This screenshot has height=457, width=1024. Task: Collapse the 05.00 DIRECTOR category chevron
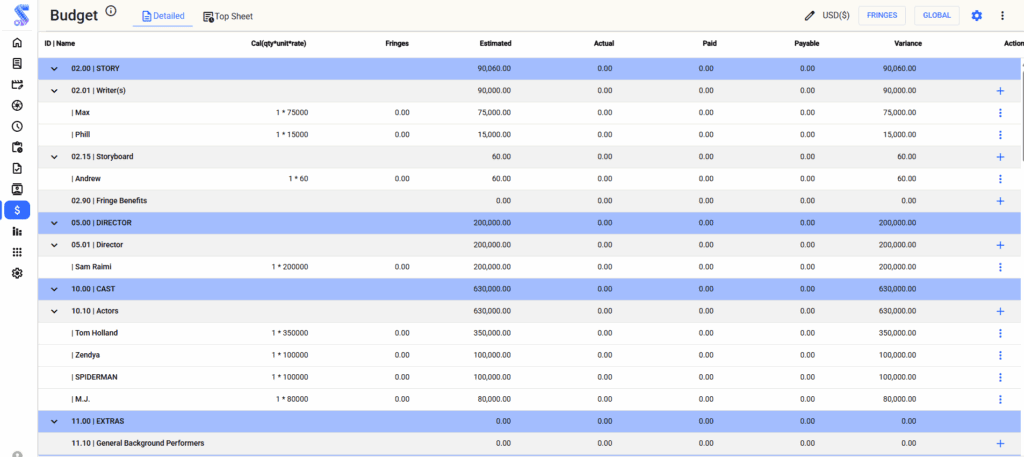click(54, 223)
